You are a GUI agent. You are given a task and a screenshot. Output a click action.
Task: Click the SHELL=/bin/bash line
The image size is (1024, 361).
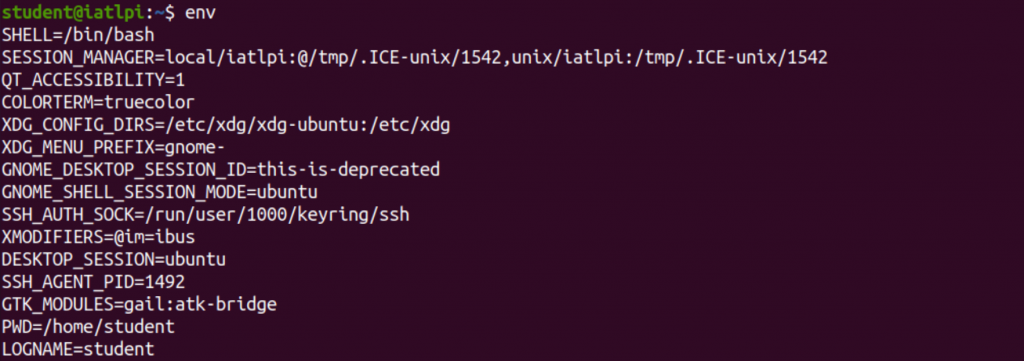[78, 35]
